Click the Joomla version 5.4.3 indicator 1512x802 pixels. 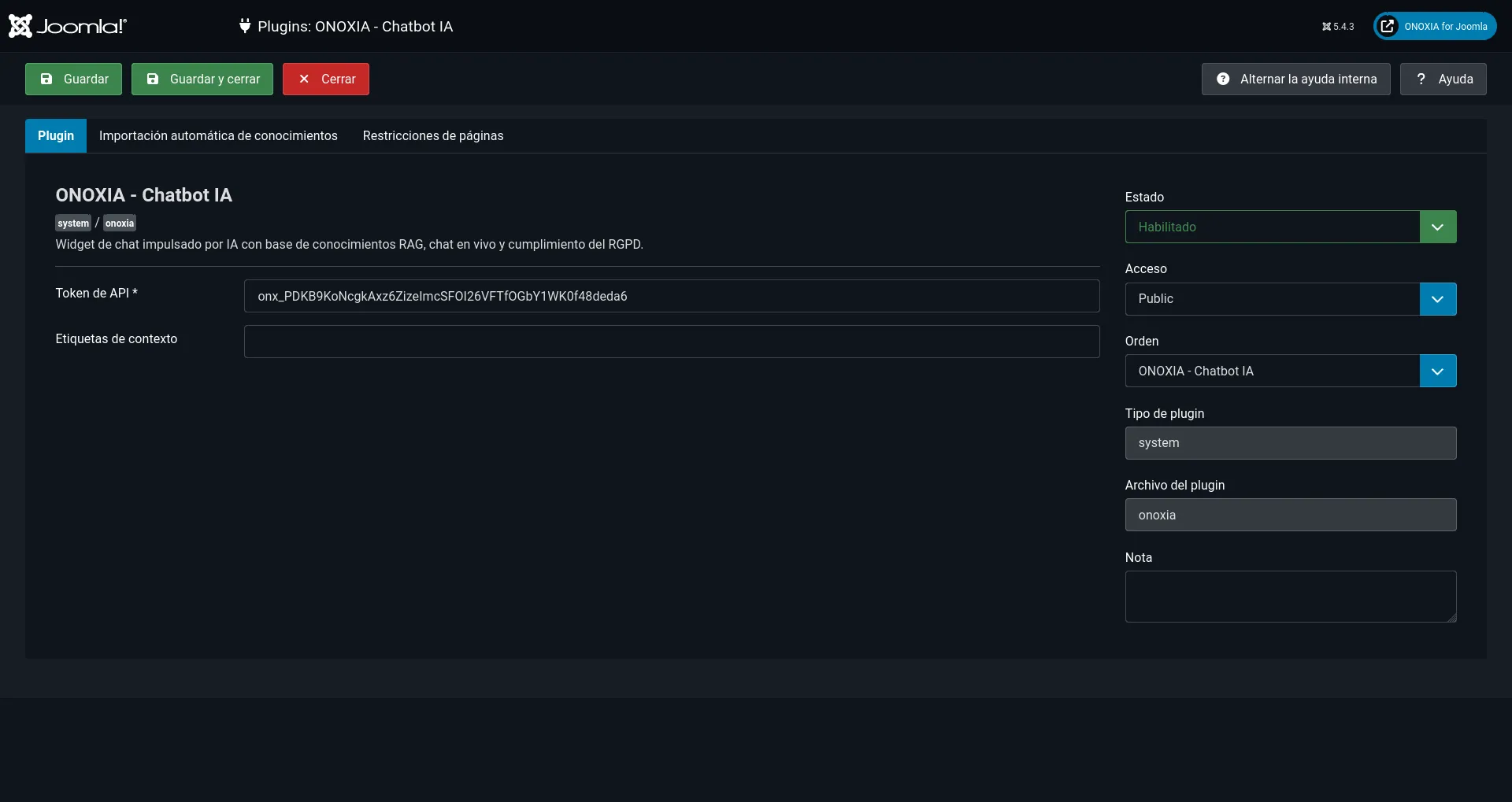1338,27
